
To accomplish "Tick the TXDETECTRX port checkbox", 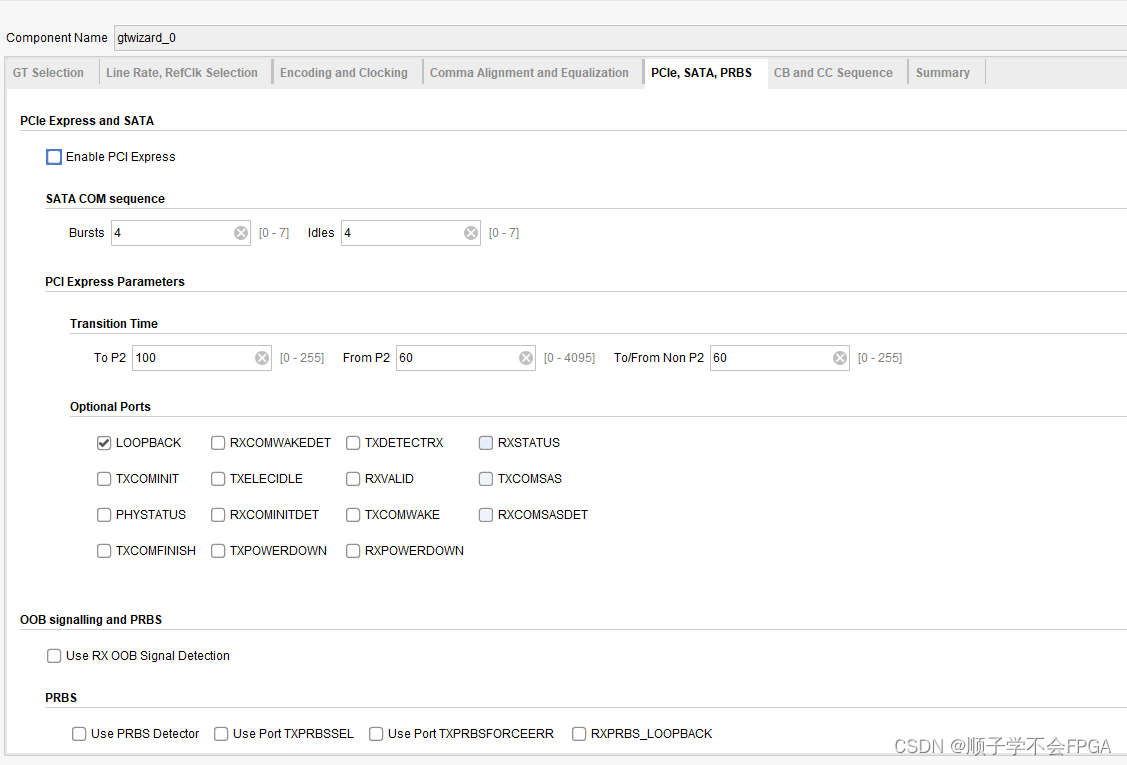I will pyautogui.click(x=353, y=443).
